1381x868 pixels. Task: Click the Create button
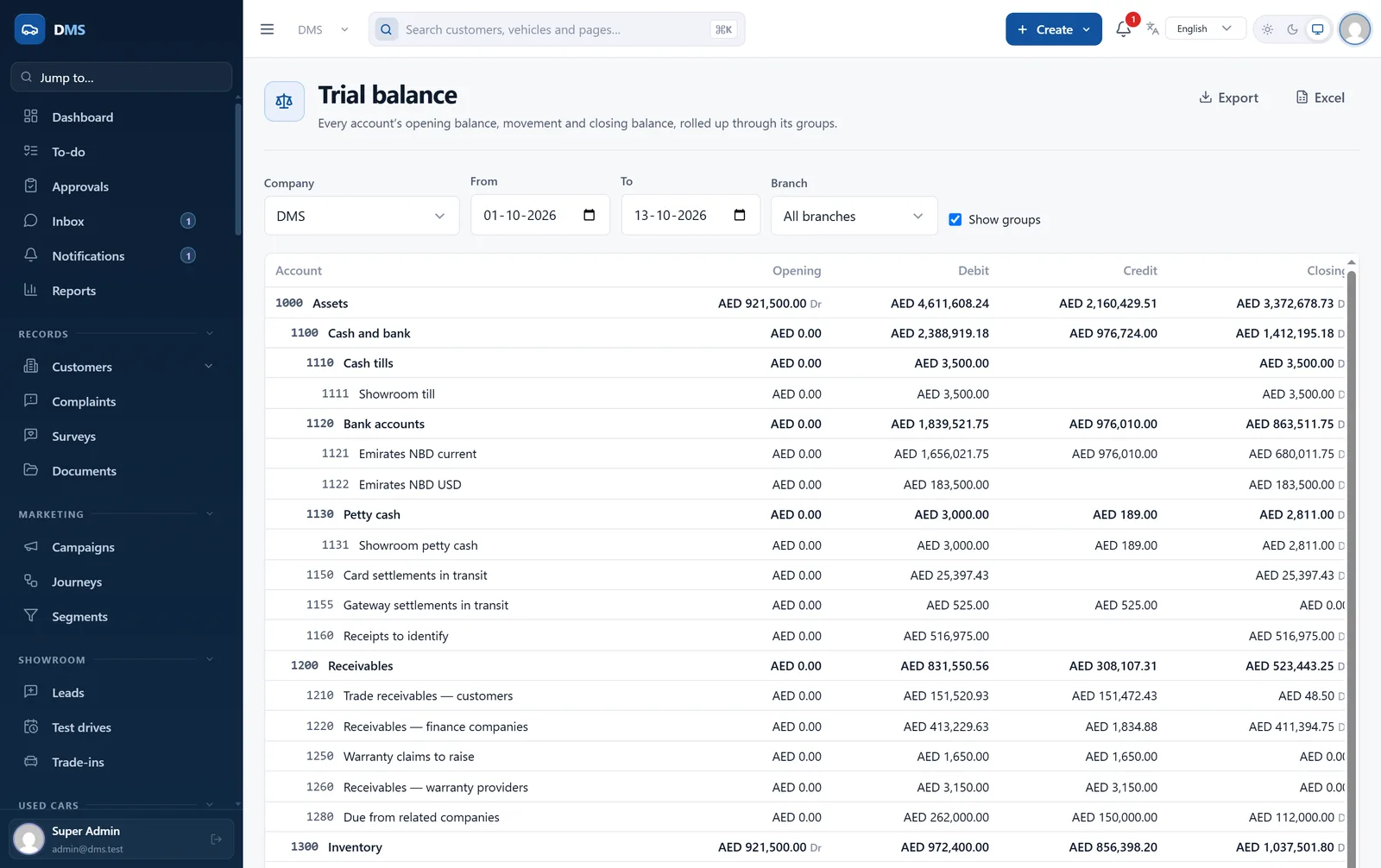(x=1053, y=29)
